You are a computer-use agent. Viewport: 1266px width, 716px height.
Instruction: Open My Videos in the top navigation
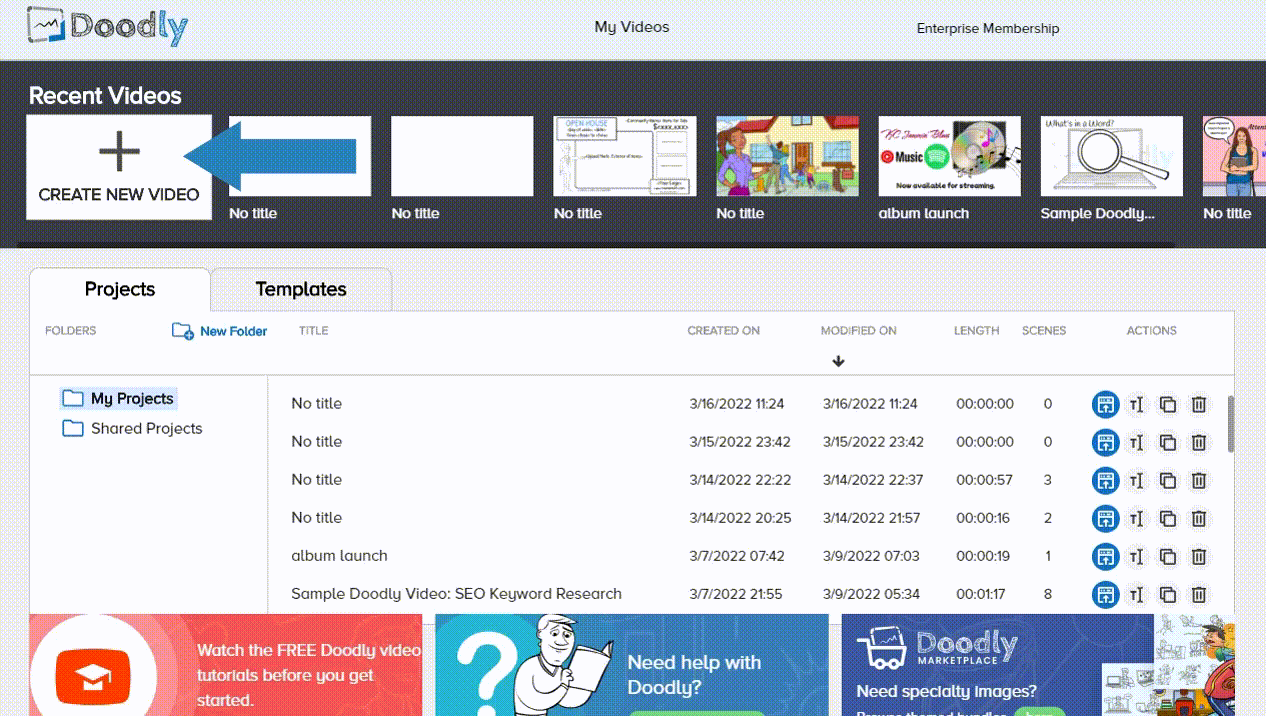pos(632,27)
